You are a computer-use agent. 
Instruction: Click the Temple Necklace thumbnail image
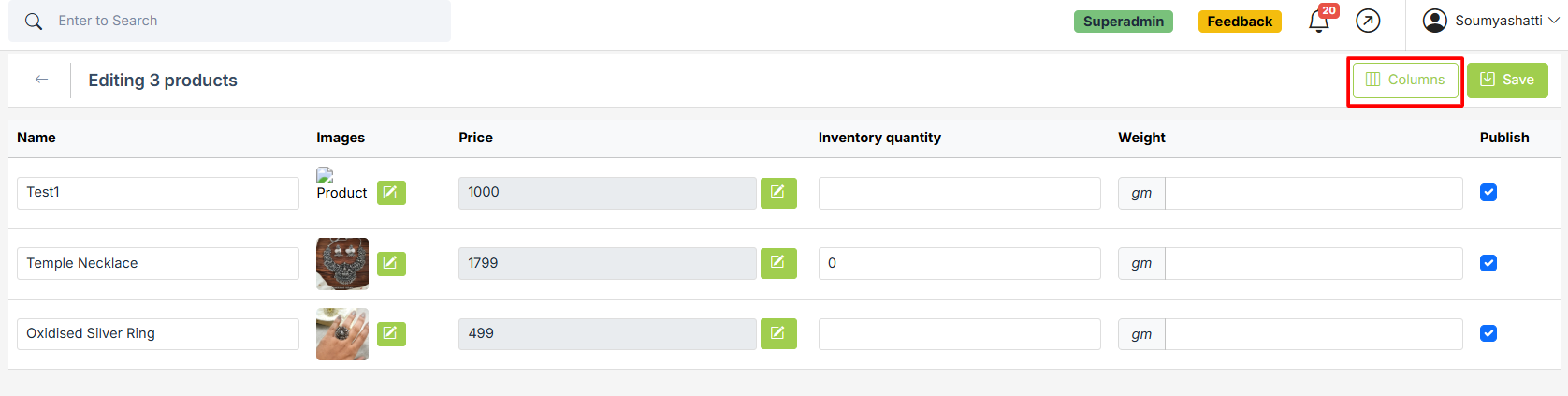342,263
